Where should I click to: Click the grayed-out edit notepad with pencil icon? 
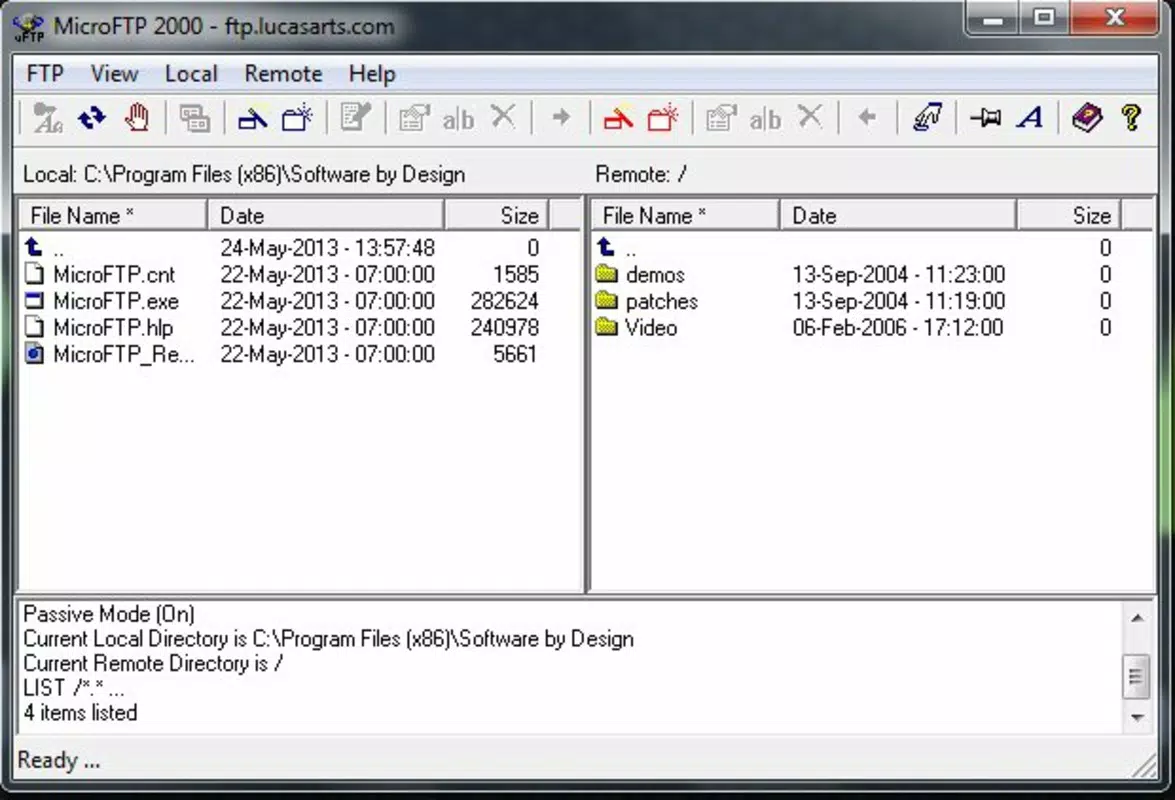(355, 118)
